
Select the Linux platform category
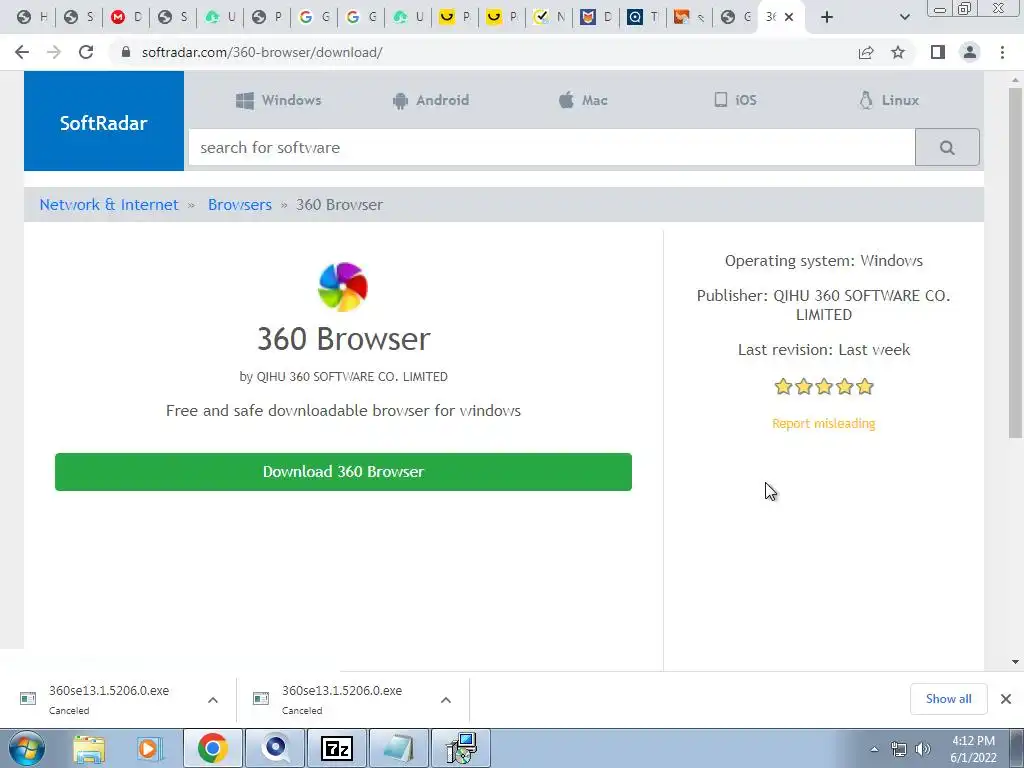pyautogui.click(x=889, y=100)
